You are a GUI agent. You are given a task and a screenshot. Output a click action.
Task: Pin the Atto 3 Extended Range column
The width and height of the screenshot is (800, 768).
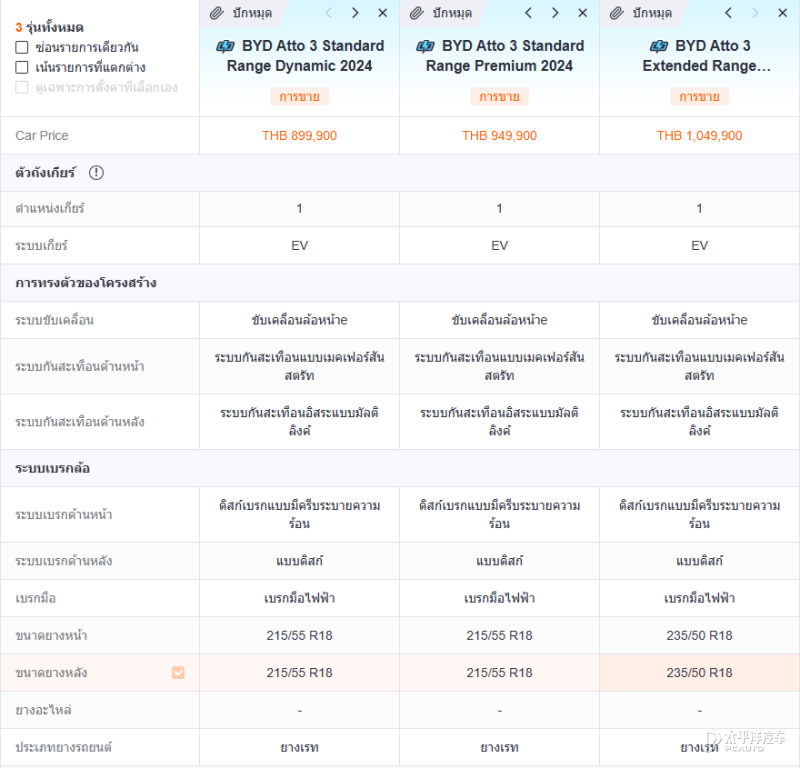(641, 13)
